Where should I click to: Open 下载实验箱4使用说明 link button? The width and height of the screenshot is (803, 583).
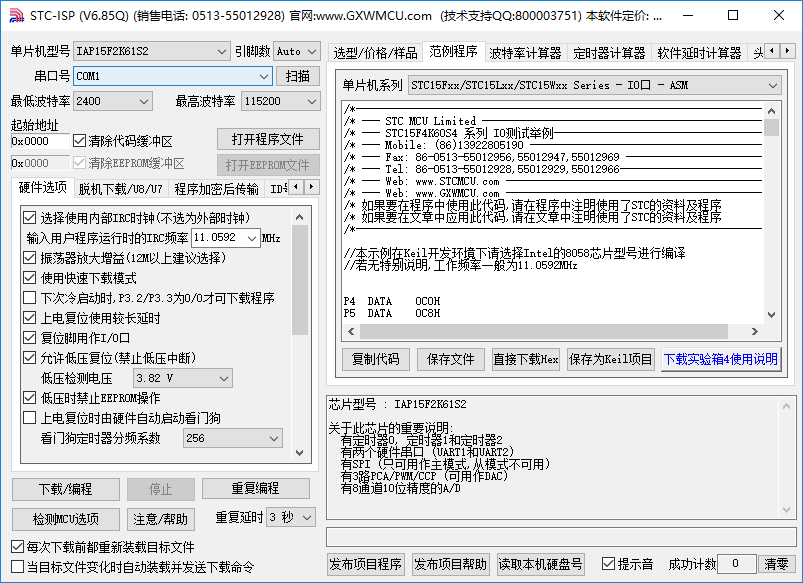coord(721,359)
